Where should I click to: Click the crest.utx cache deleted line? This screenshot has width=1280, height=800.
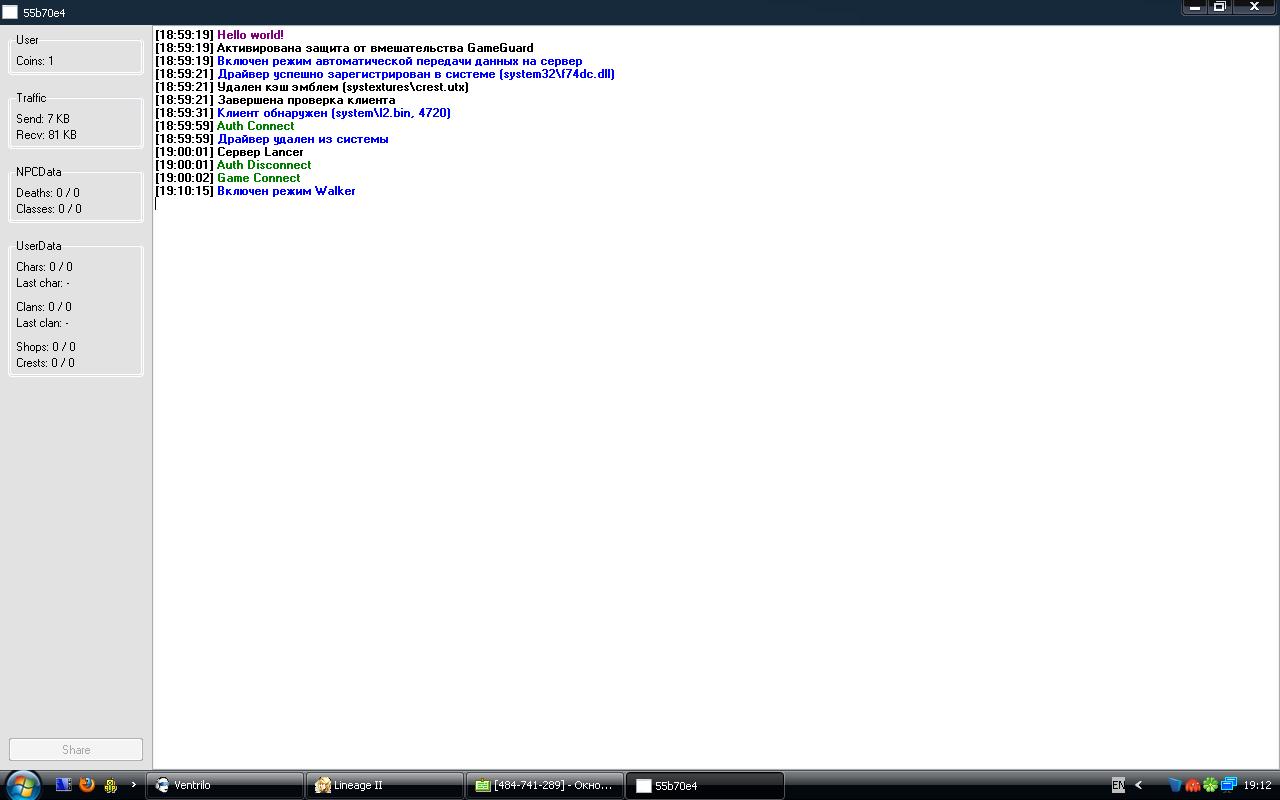(x=312, y=87)
